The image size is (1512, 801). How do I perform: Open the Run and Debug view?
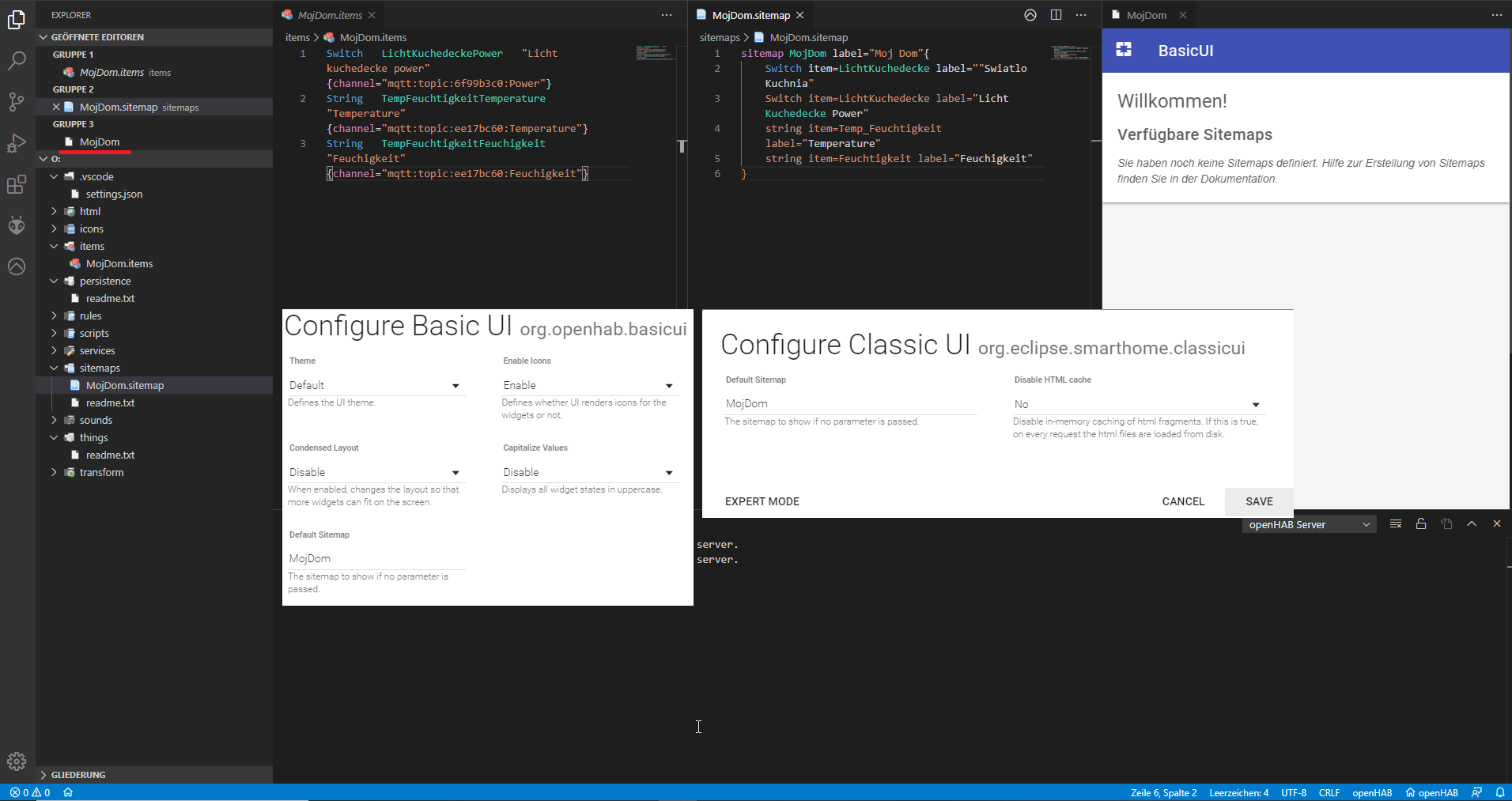pos(17,143)
